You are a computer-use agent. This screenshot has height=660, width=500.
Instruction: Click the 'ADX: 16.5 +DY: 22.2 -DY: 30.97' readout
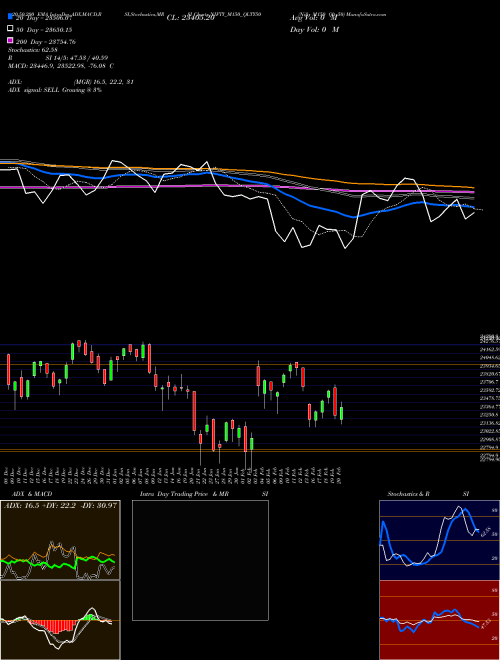(x=60, y=505)
